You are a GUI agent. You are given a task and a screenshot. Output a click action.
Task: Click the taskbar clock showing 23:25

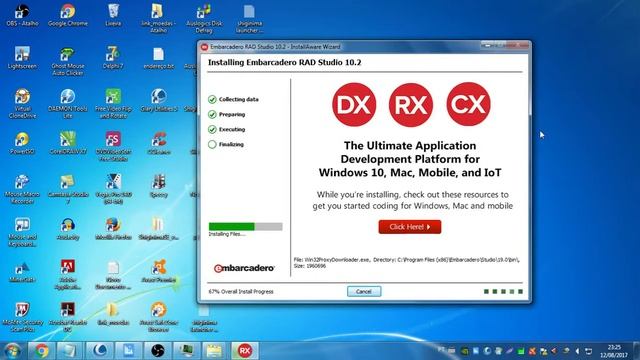(614, 351)
